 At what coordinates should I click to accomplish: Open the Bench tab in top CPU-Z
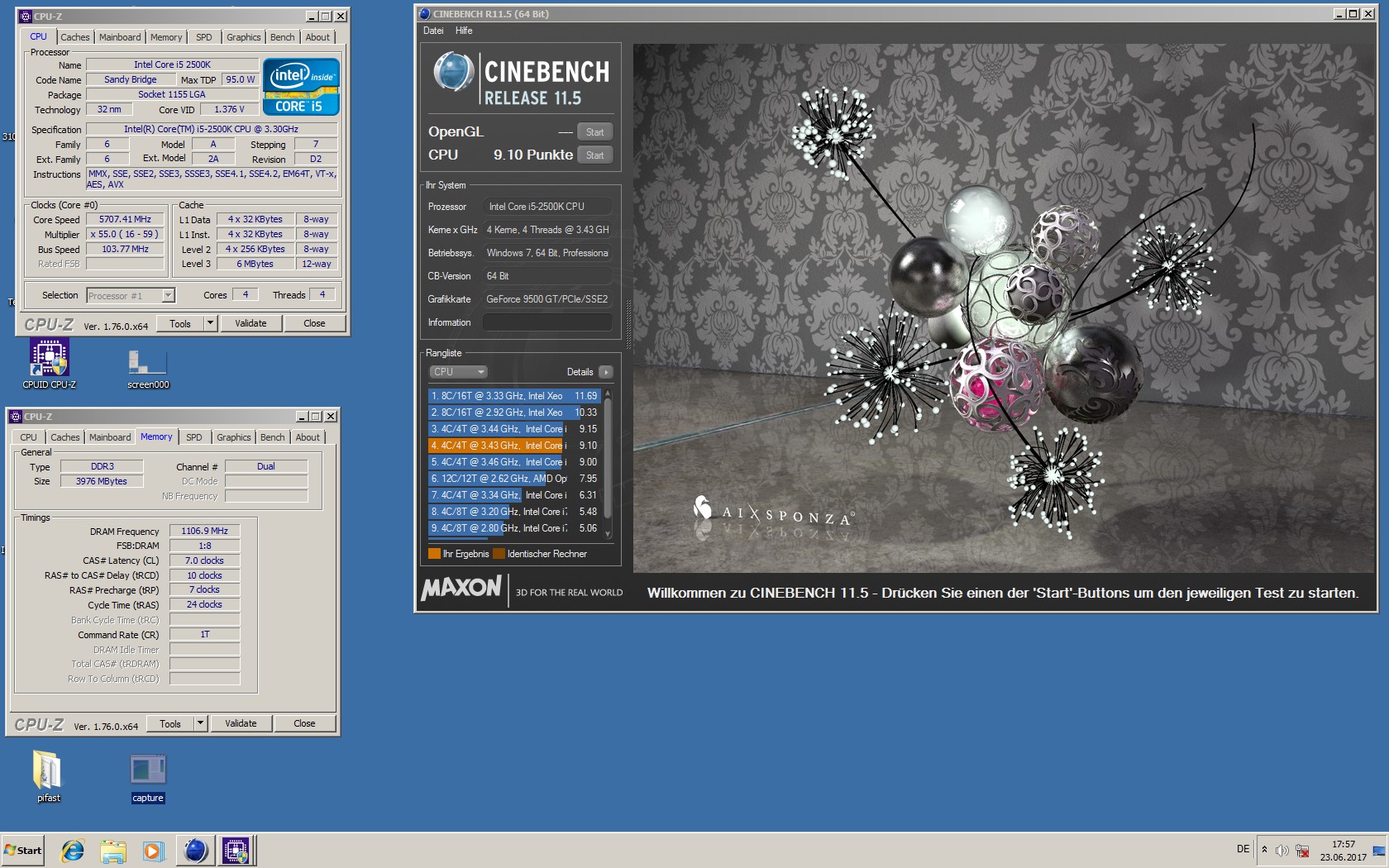pyautogui.click(x=282, y=37)
